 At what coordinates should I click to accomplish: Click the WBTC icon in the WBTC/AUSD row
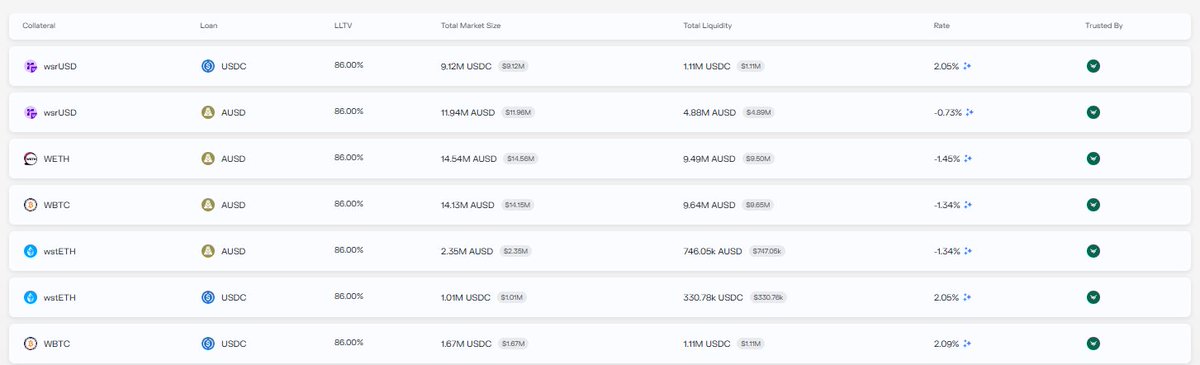[30, 205]
